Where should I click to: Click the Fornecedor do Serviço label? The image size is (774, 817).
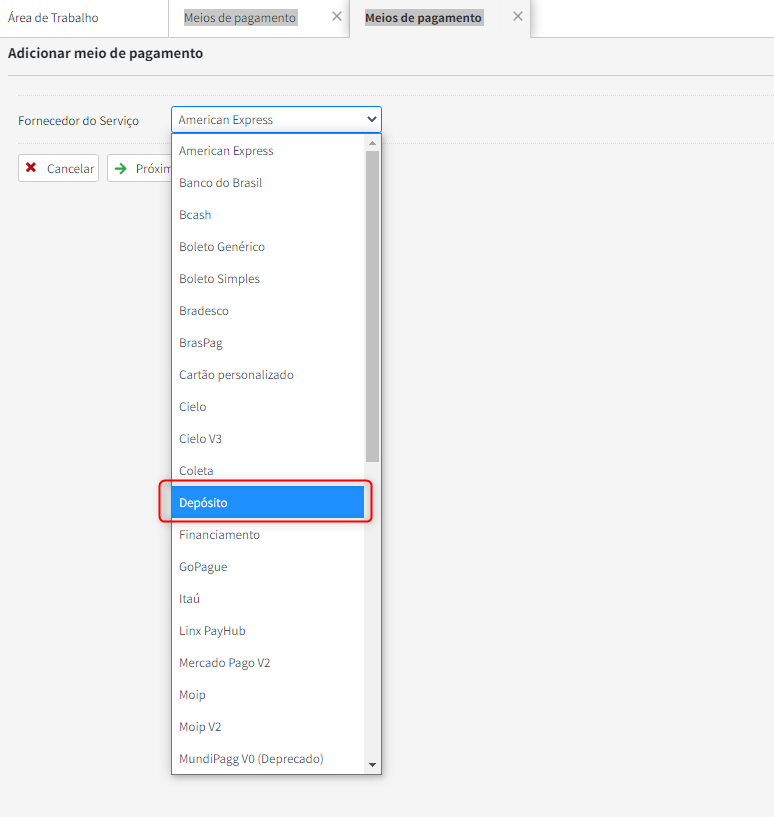point(78,120)
